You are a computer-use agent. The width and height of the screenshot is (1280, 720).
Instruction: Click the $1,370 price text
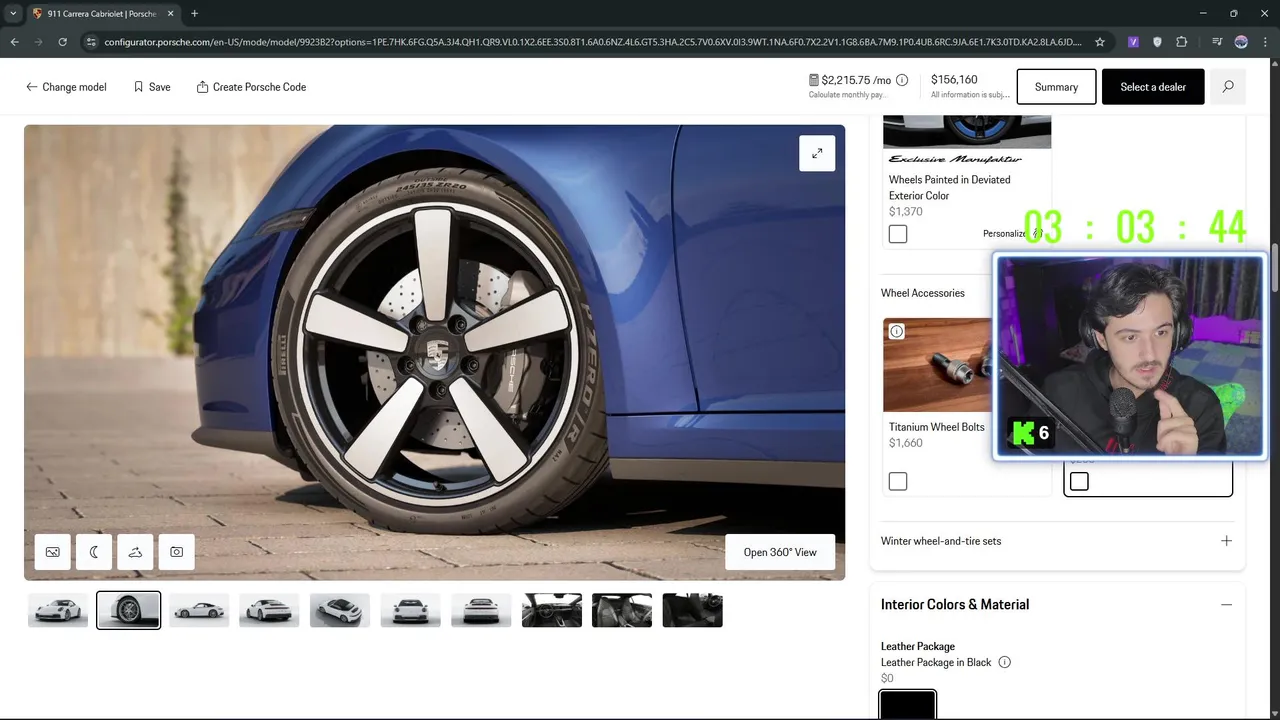coord(906,211)
